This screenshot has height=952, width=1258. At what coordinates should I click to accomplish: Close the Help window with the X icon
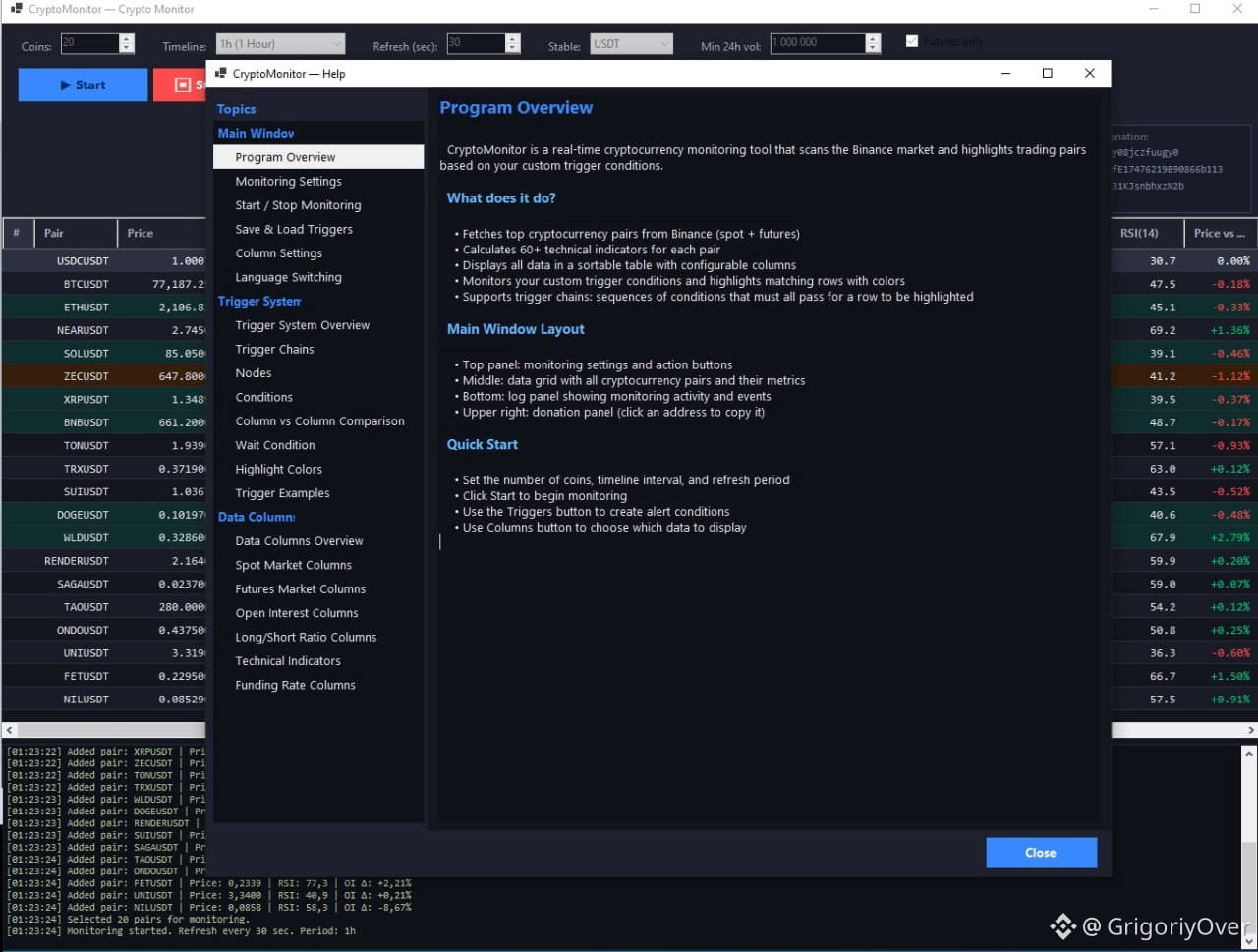[1089, 73]
